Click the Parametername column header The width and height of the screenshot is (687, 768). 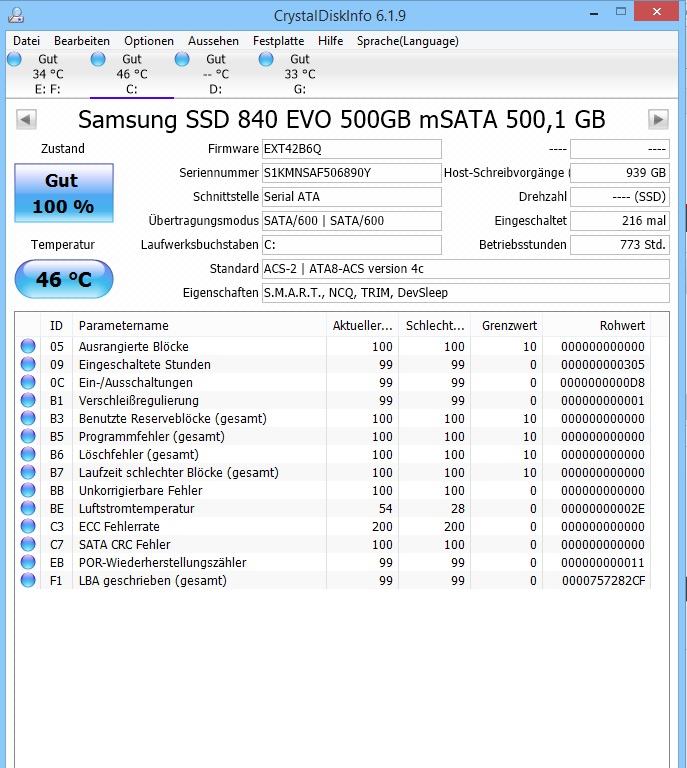pos(199,326)
